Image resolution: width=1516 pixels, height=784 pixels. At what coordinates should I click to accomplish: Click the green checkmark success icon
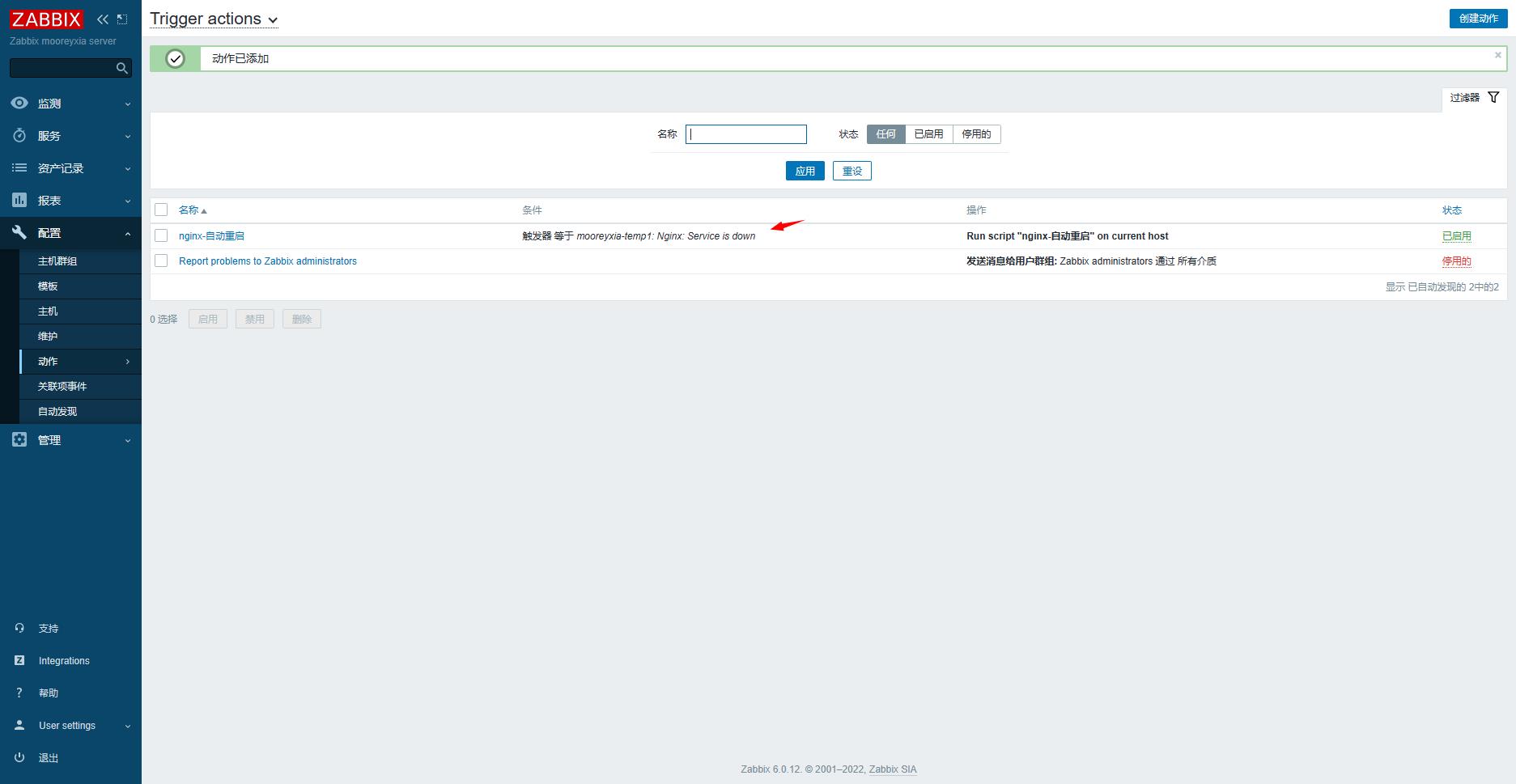point(175,58)
